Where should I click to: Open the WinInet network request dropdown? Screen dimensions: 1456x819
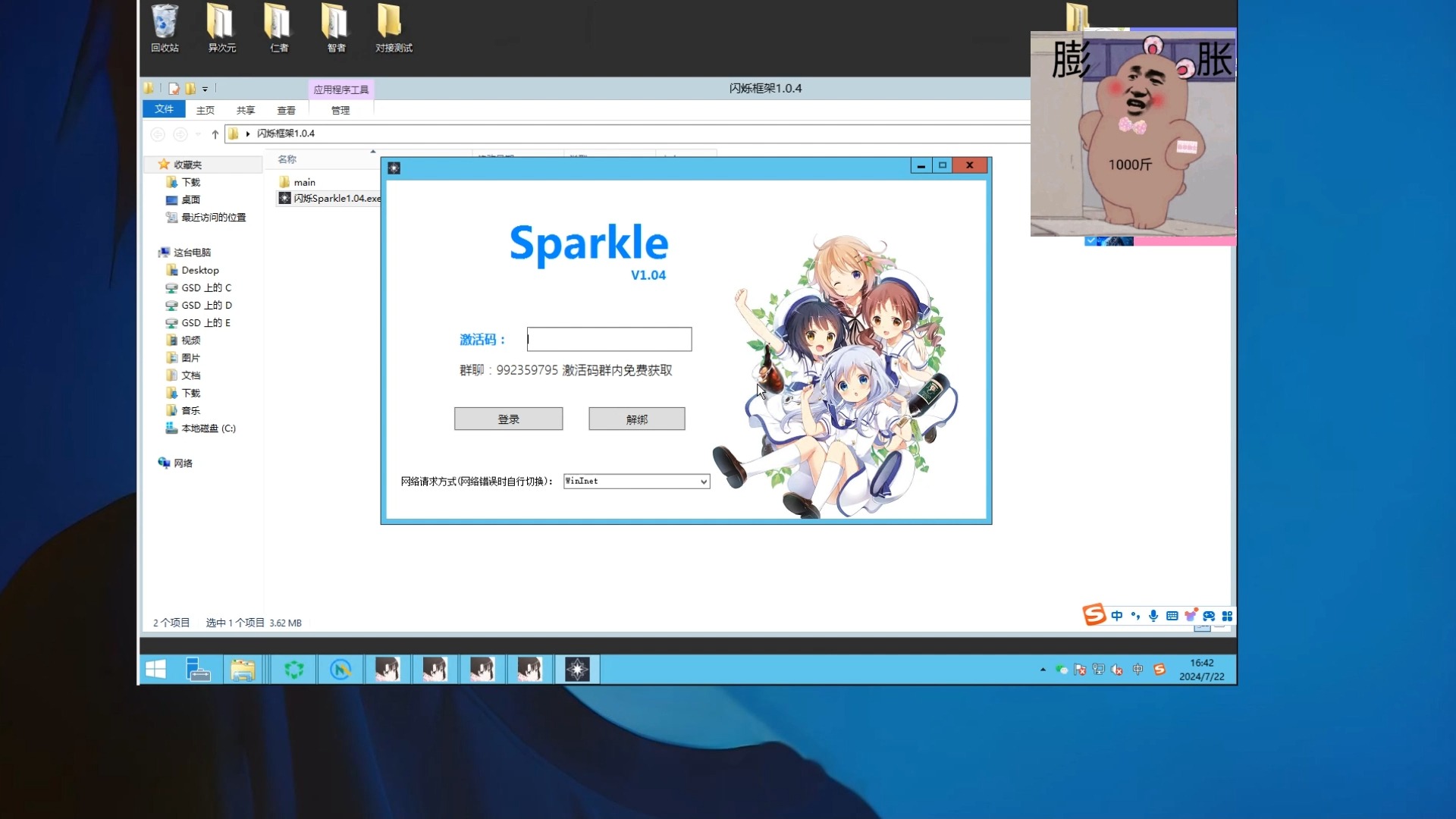pyautogui.click(x=636, y=481)
